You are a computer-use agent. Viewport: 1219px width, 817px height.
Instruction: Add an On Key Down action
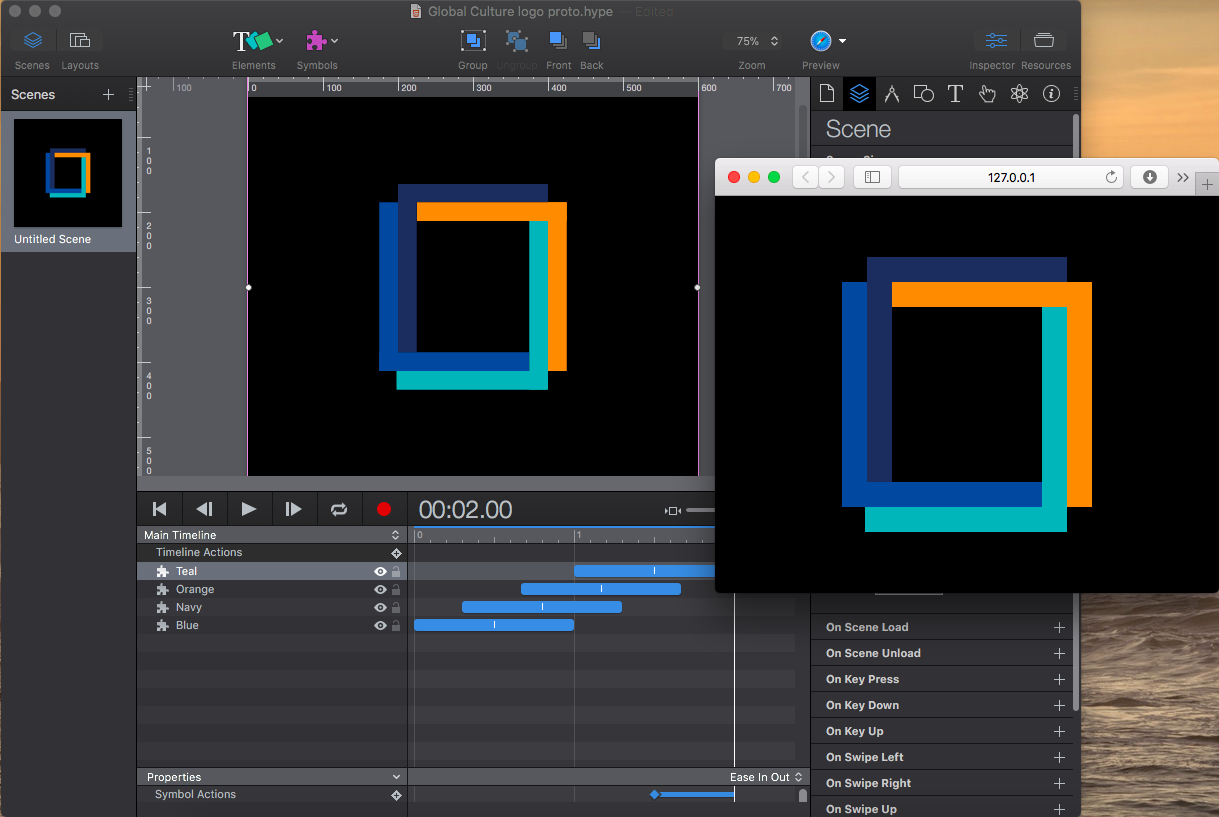pos(1059,706)
